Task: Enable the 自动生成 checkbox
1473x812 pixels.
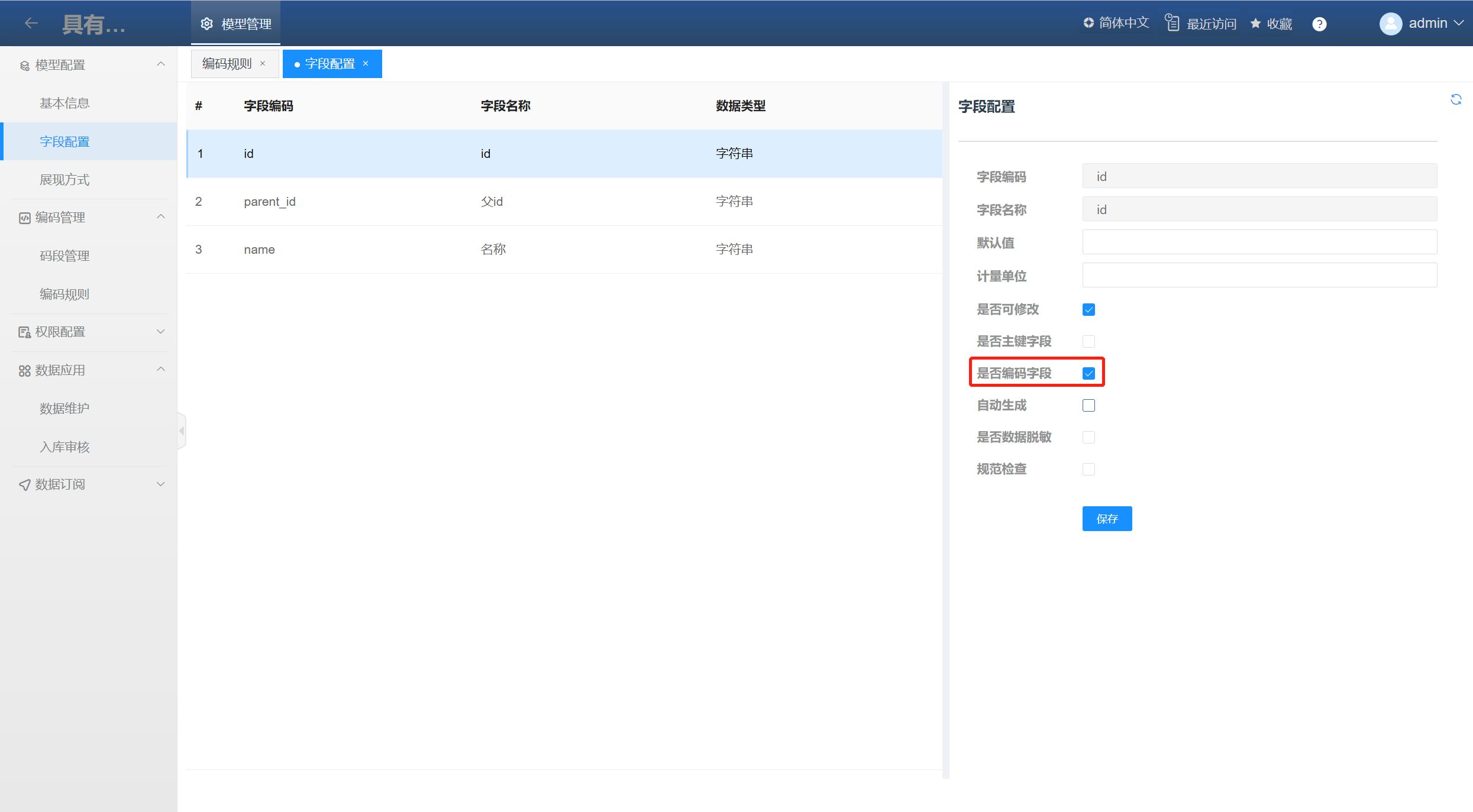Action: pyautogui.click(x=1088, y=405)
